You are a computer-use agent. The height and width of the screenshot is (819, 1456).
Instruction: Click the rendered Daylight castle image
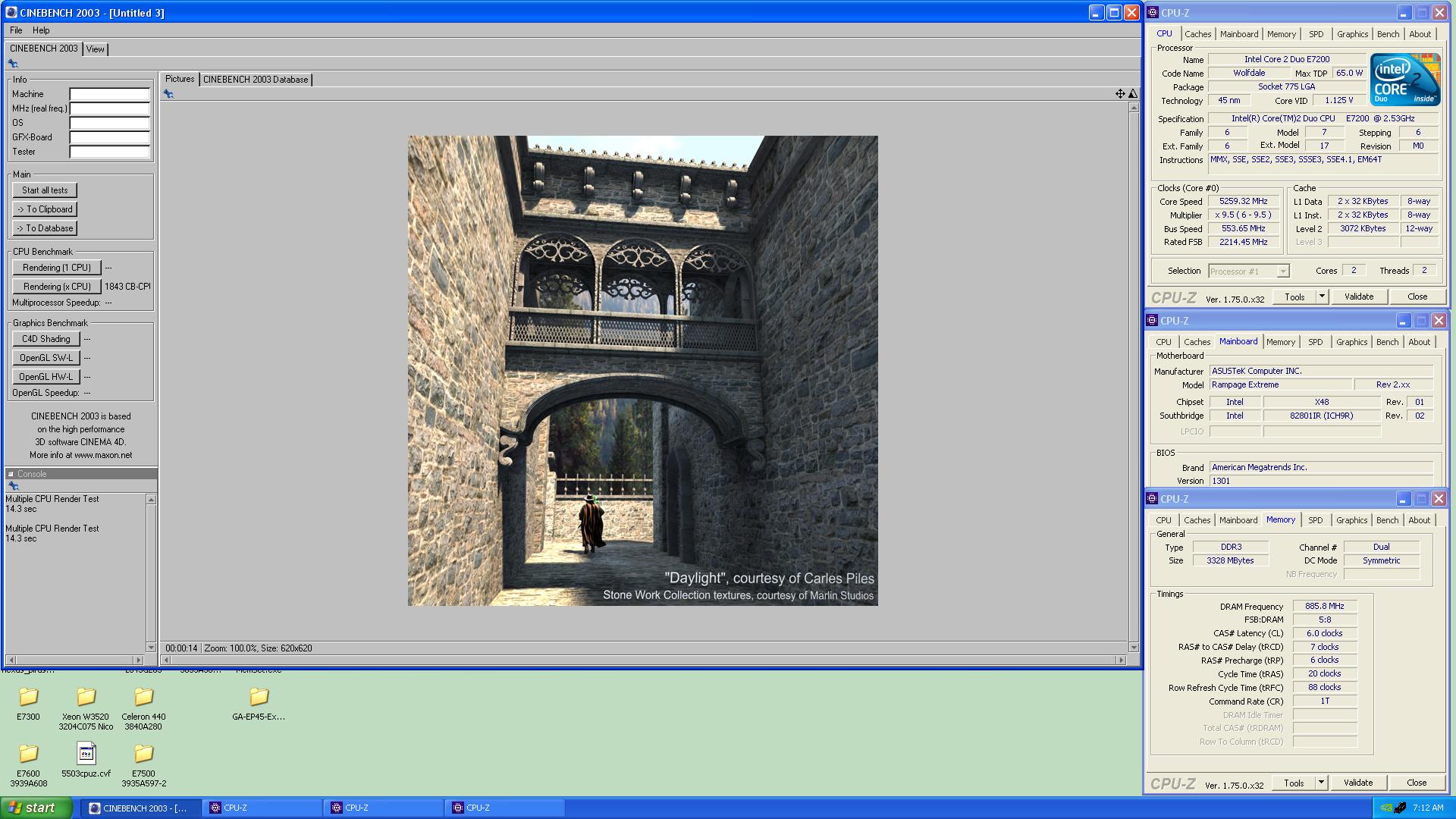tap(642, 371)
